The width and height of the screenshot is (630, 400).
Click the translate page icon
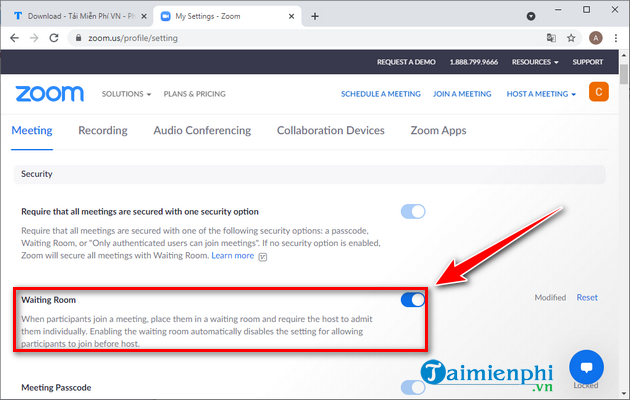pyautogui.click(x=551, y=39)
